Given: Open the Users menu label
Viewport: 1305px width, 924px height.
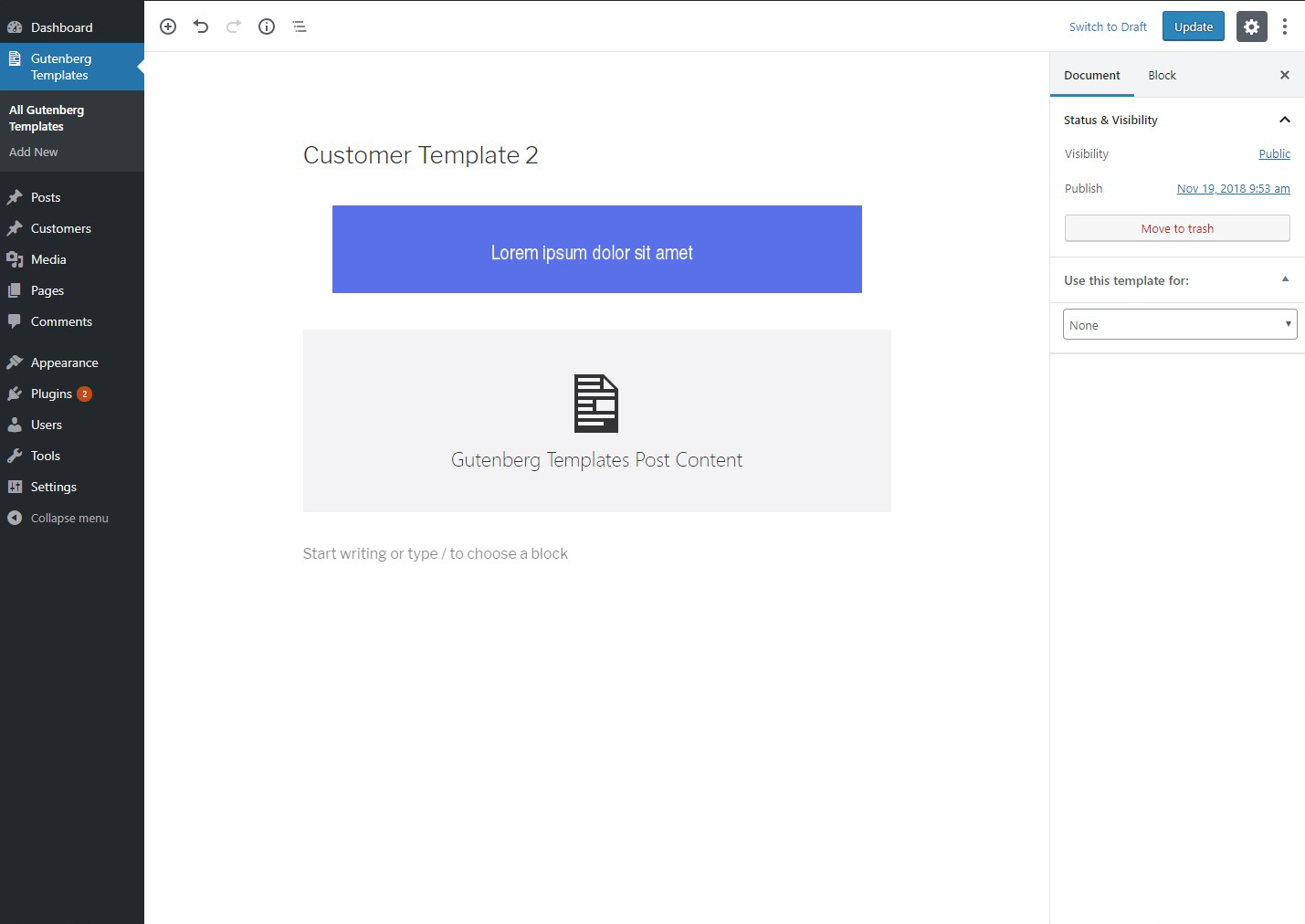Looking at the screenshot, I should (x=47, y=425).
